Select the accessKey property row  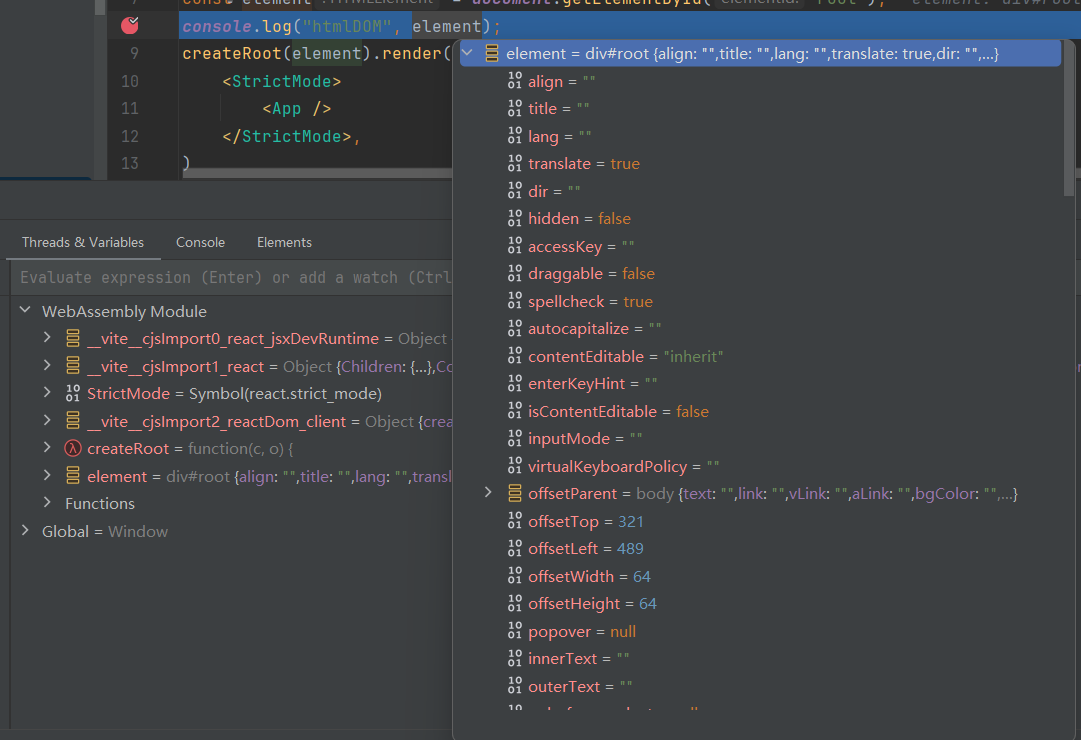click(x=758, y=246)
